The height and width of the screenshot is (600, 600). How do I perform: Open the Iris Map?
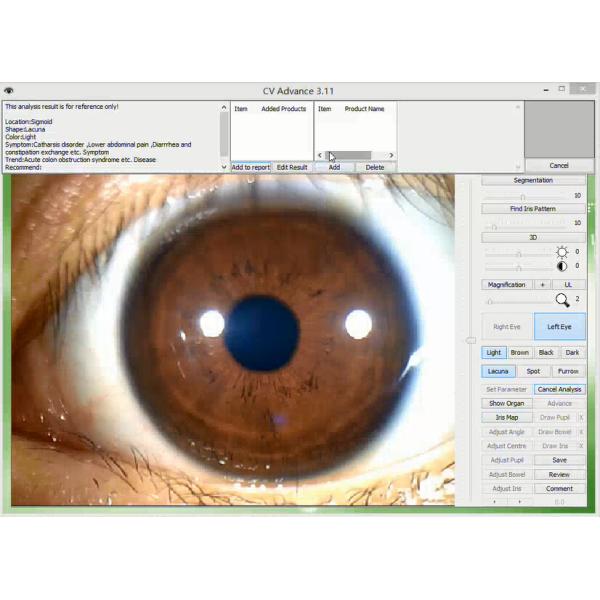pyautogui.click(x=507, y=417)
